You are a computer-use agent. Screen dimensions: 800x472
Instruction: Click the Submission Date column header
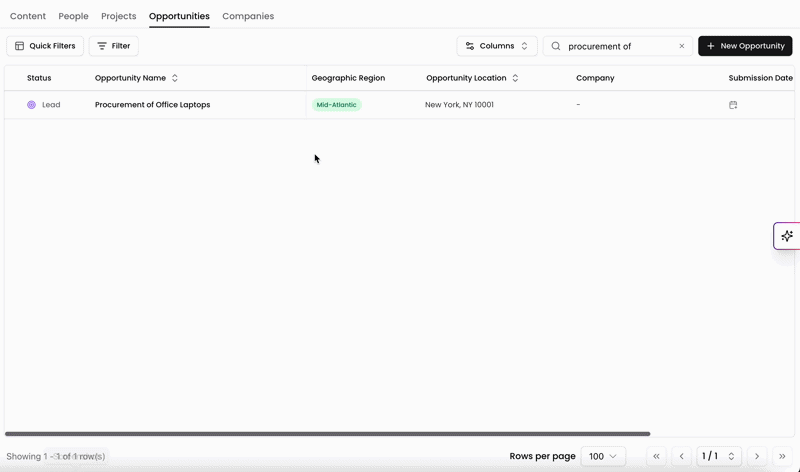click(760, 78)
